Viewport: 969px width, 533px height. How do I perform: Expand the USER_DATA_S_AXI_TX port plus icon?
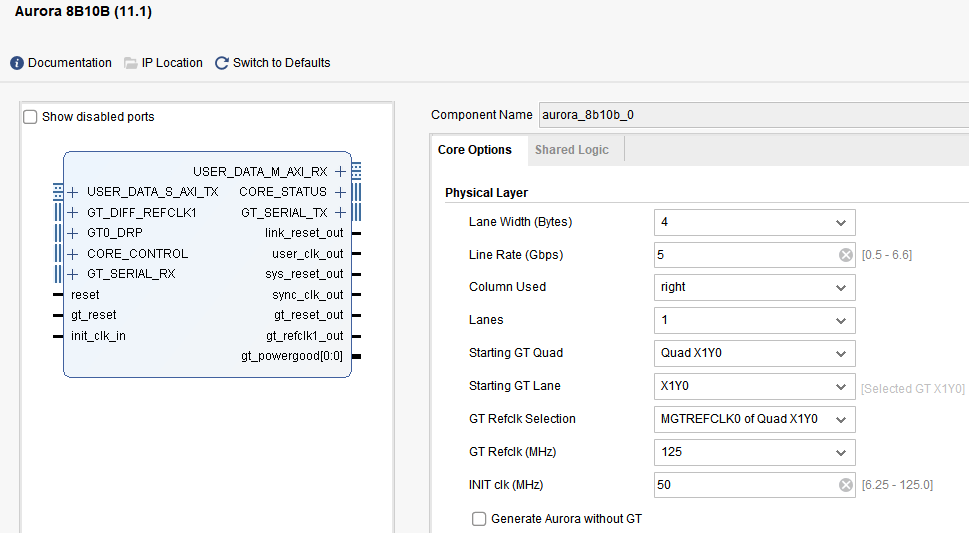[x=73, y=192]
